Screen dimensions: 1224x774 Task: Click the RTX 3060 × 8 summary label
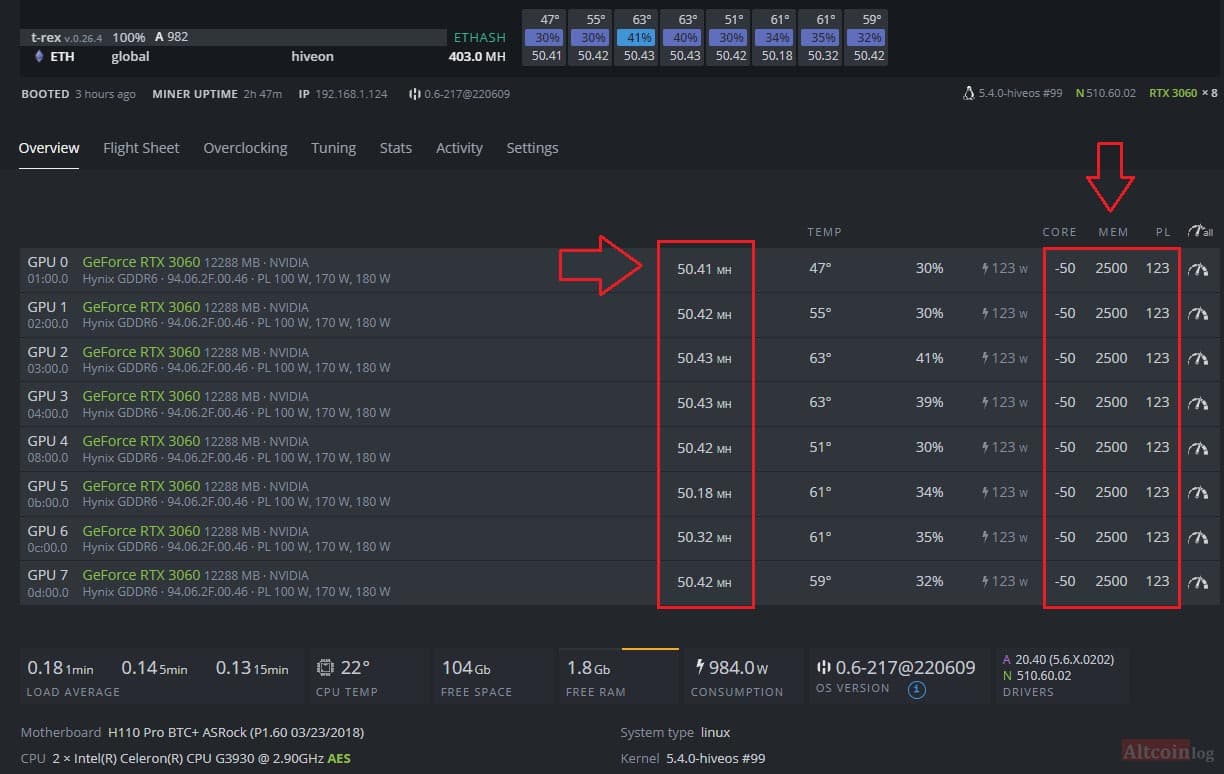pyautogui.click(x=1183, y=93)
